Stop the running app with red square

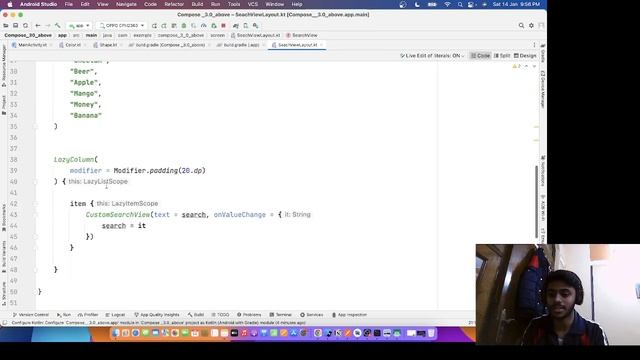[x=223, y=25]
